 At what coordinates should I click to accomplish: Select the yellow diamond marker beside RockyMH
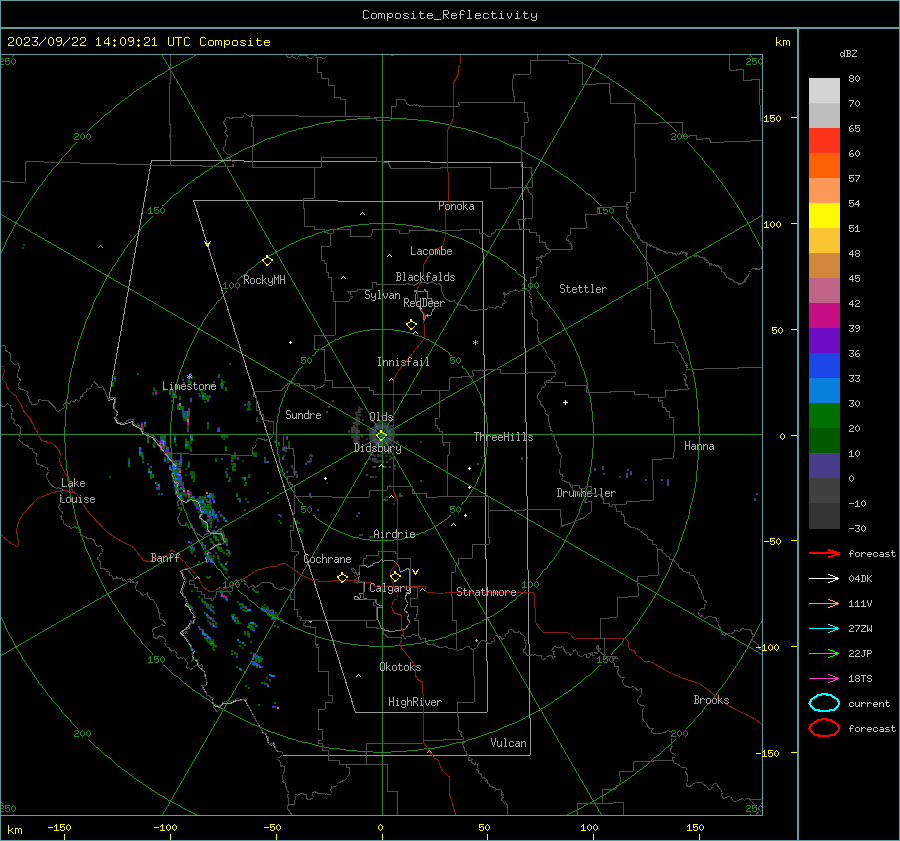pyautogui.click(x=267, y=261)
